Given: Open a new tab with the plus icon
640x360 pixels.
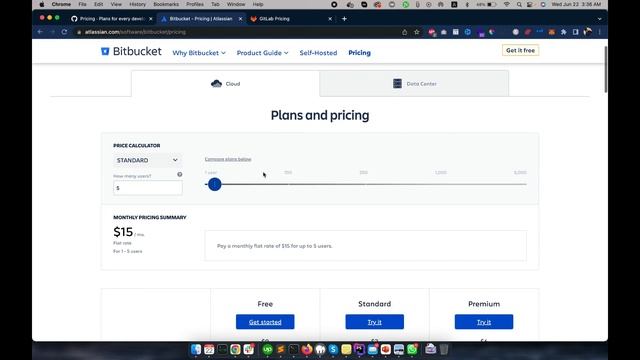Looking at the screenshot, I should click(344, 19).
